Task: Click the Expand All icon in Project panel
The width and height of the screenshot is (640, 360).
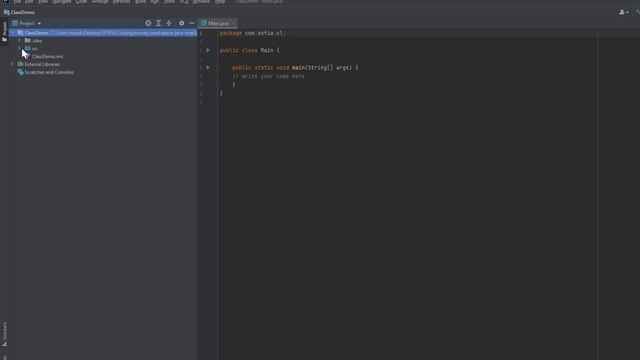Action: click(158, 23)
